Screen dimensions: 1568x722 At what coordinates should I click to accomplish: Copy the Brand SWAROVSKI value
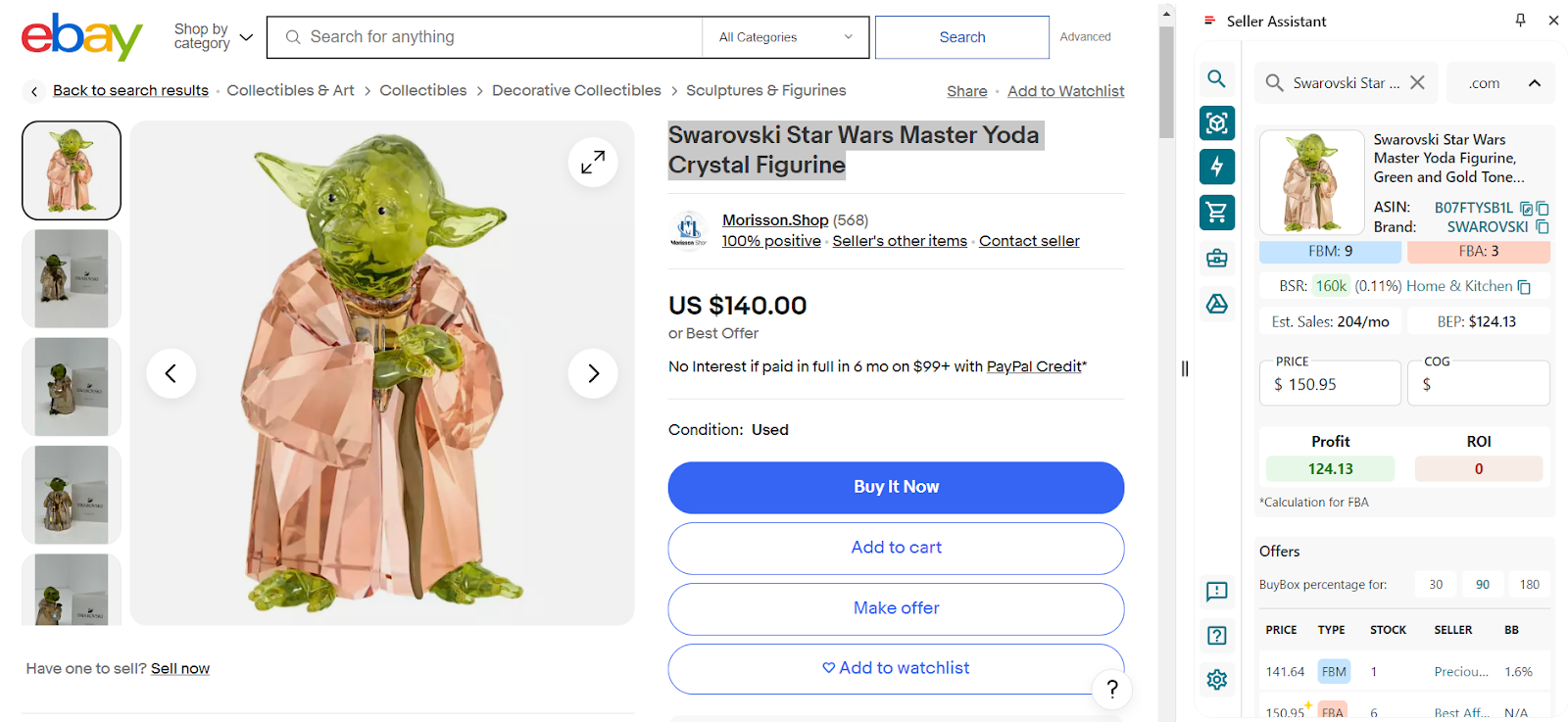click(1543, 227)
